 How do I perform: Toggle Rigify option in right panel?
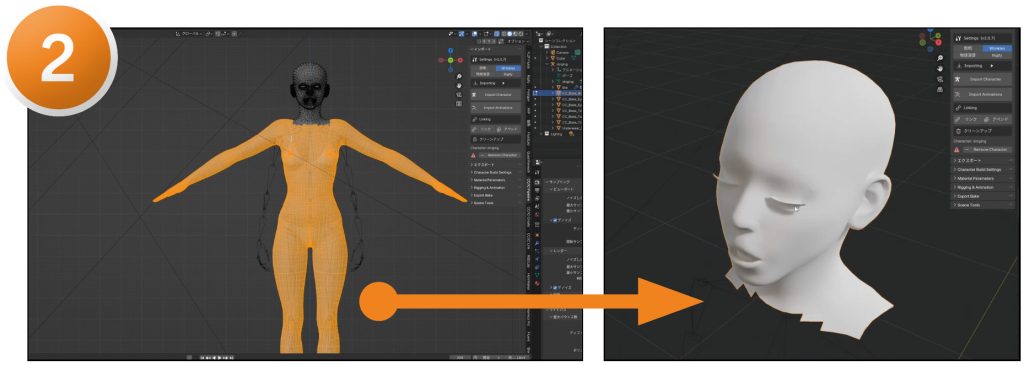pos(997,56)
